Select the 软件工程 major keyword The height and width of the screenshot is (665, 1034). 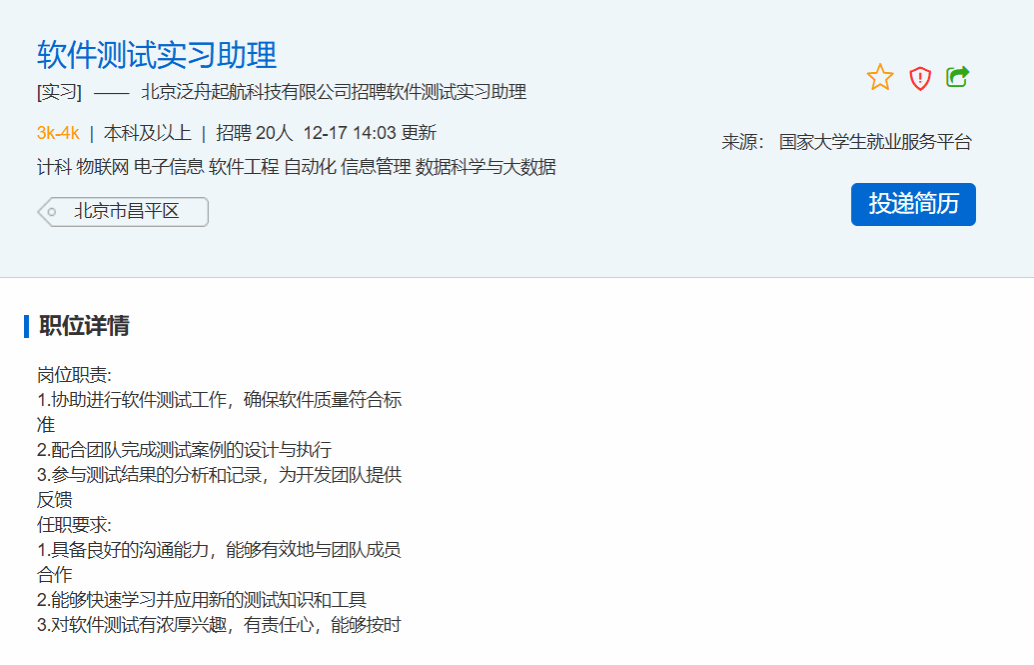click(x=243, y=167)
